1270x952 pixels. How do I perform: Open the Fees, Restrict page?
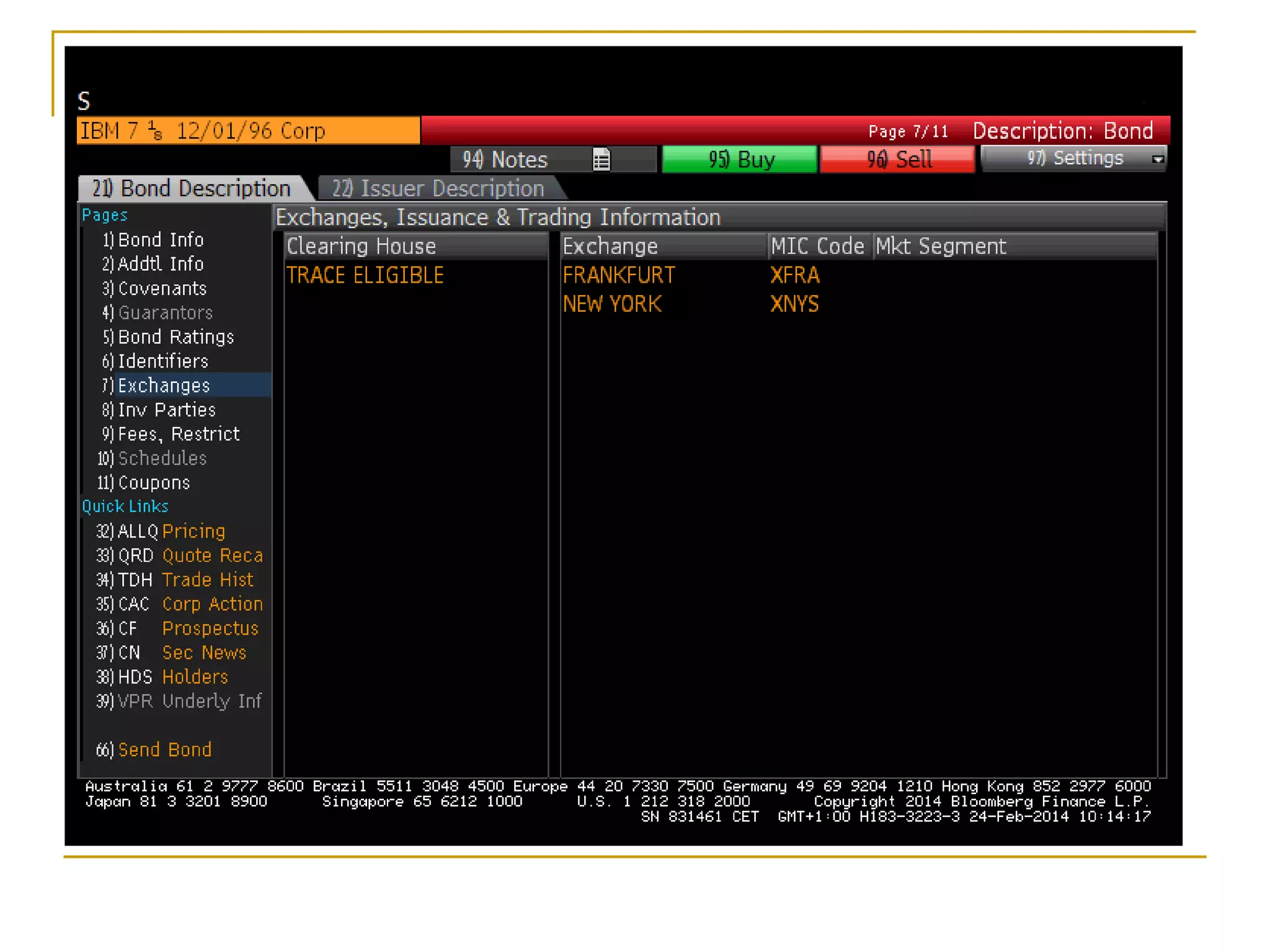[x=178, y=434]
